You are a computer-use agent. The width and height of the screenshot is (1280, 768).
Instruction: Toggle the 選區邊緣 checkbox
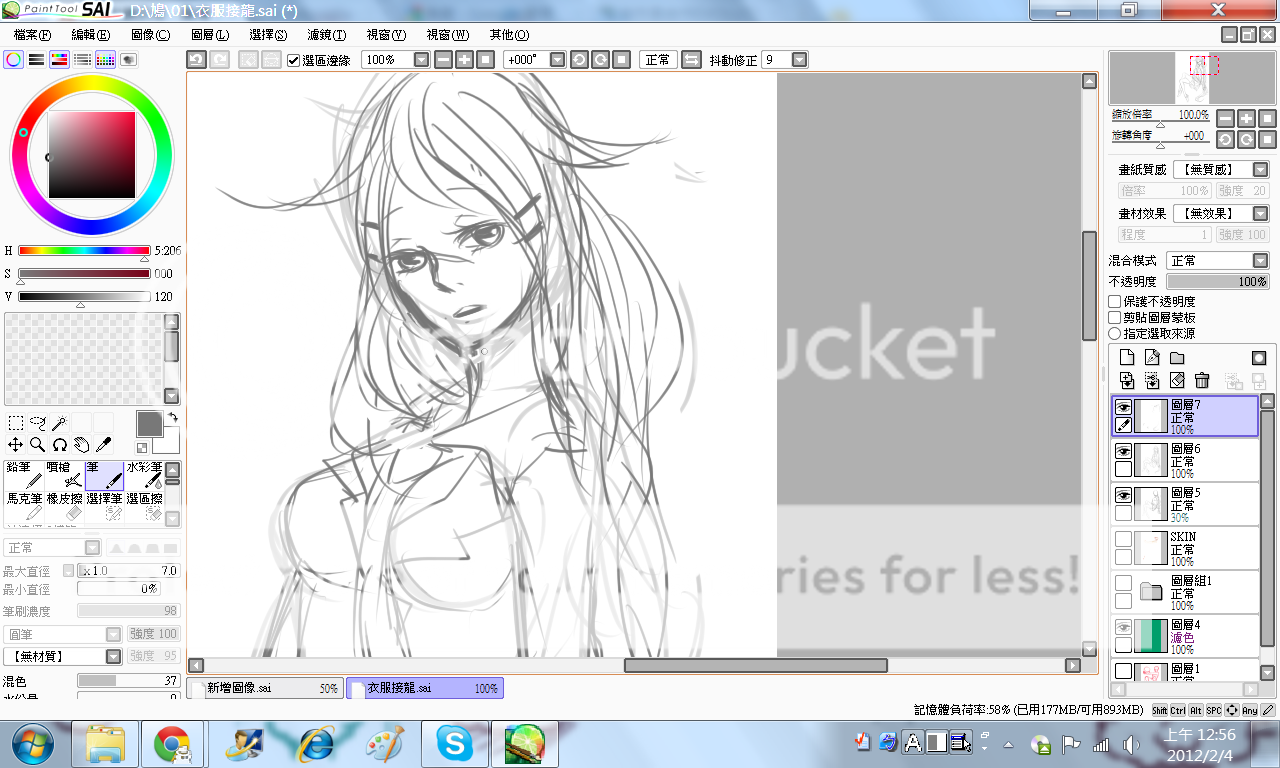(293, 60)
